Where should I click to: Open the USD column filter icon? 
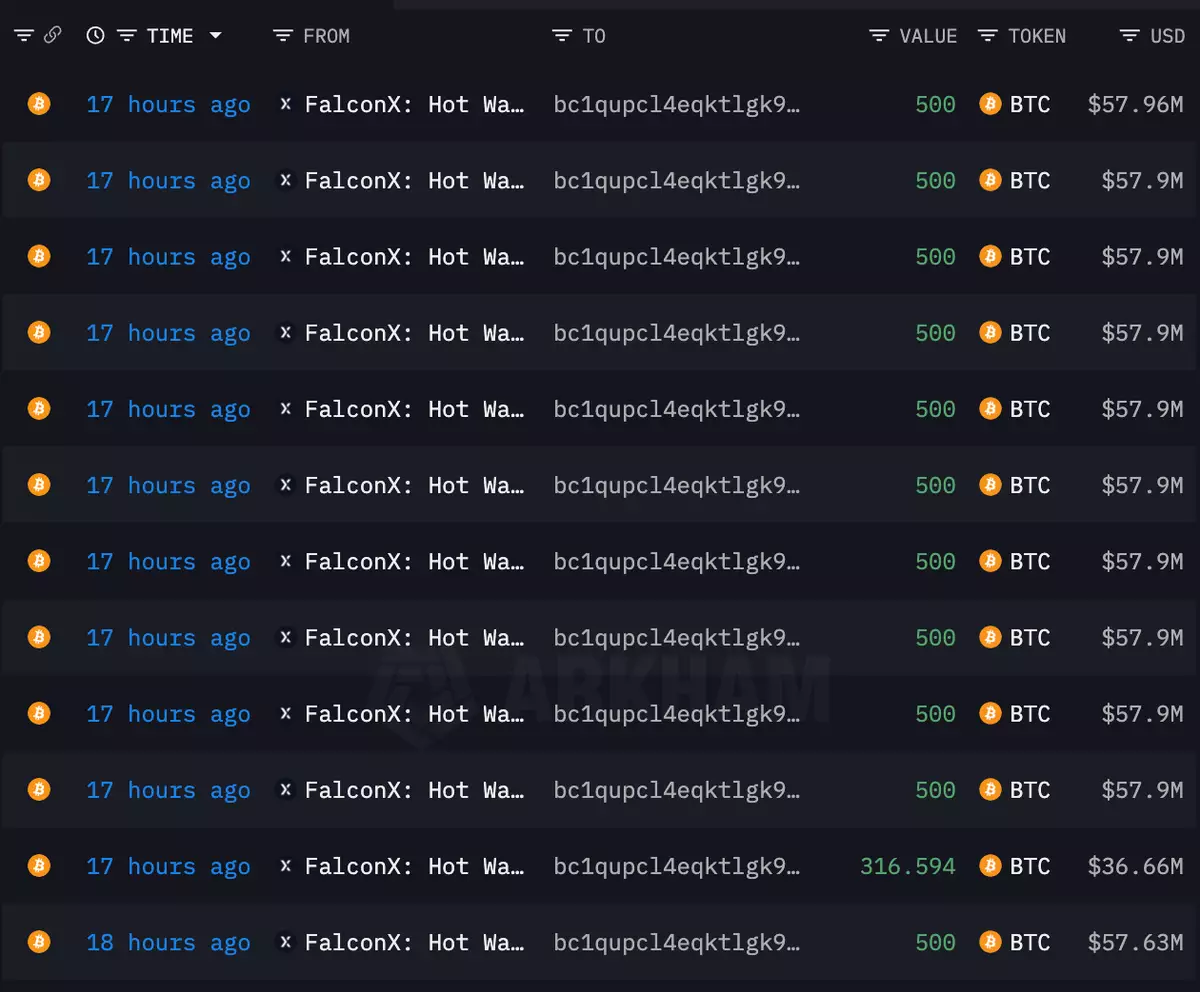click(x=1130, y=36)
